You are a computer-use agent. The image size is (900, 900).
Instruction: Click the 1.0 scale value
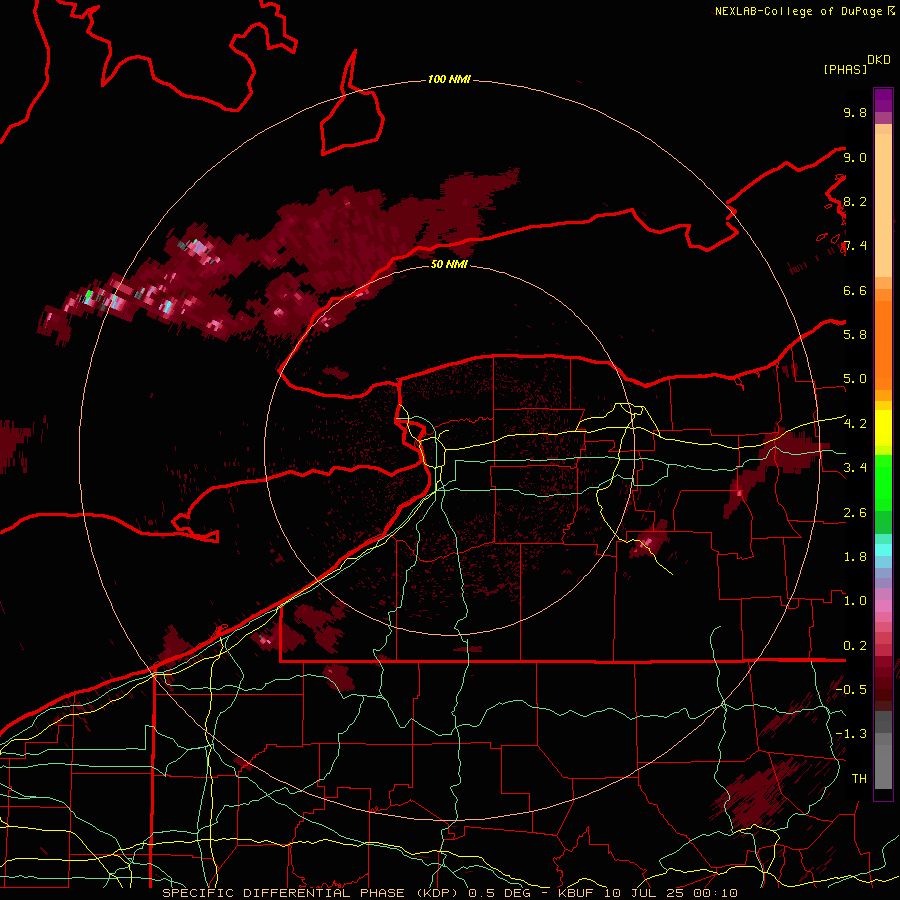(855, 601)
